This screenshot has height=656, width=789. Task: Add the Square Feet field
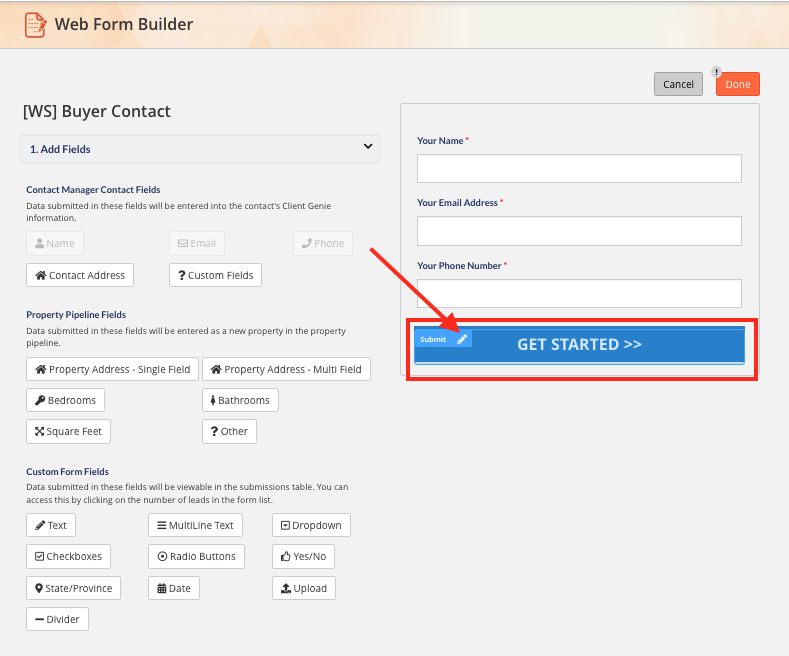pyautogui.click(x=68, y=432)
